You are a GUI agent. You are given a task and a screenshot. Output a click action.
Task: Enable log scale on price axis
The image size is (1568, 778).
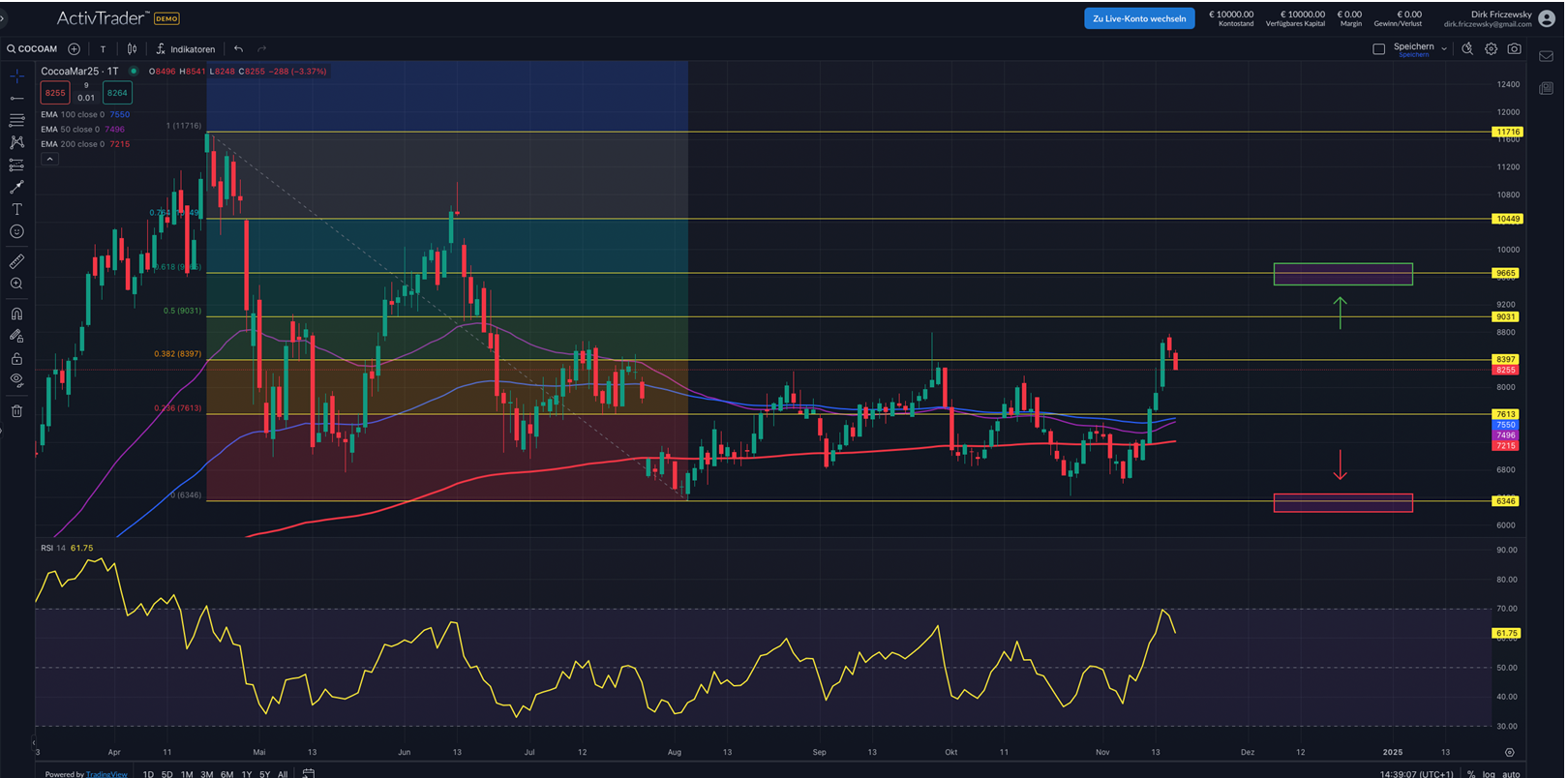coord(1488,773)
